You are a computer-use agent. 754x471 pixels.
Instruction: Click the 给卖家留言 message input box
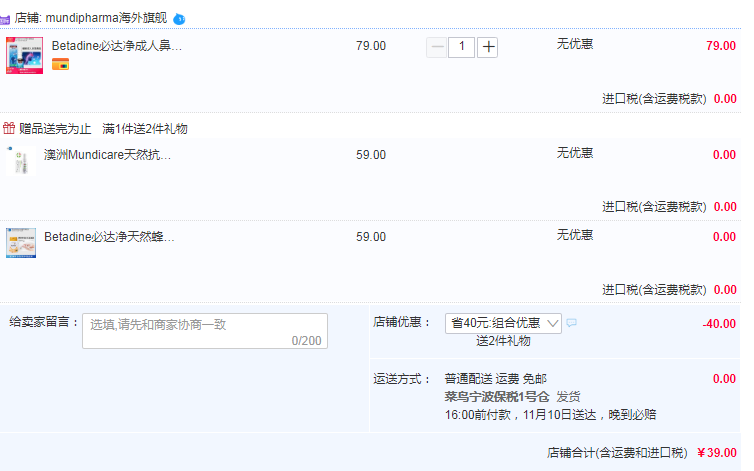coord(205,331)
